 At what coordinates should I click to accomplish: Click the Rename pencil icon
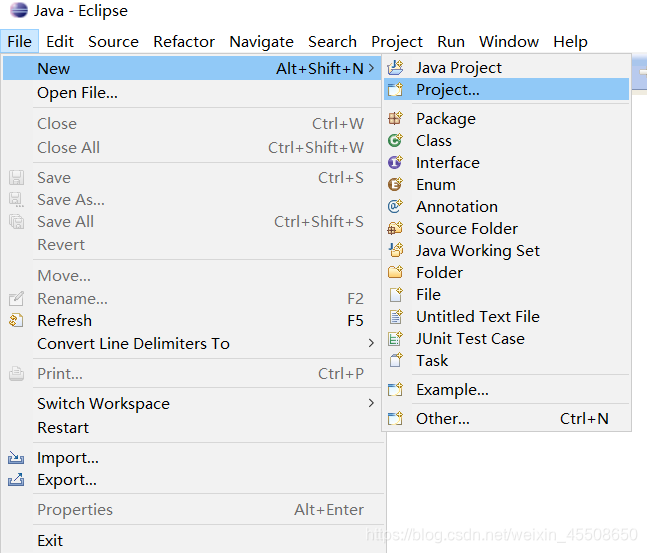click(16, 298)
